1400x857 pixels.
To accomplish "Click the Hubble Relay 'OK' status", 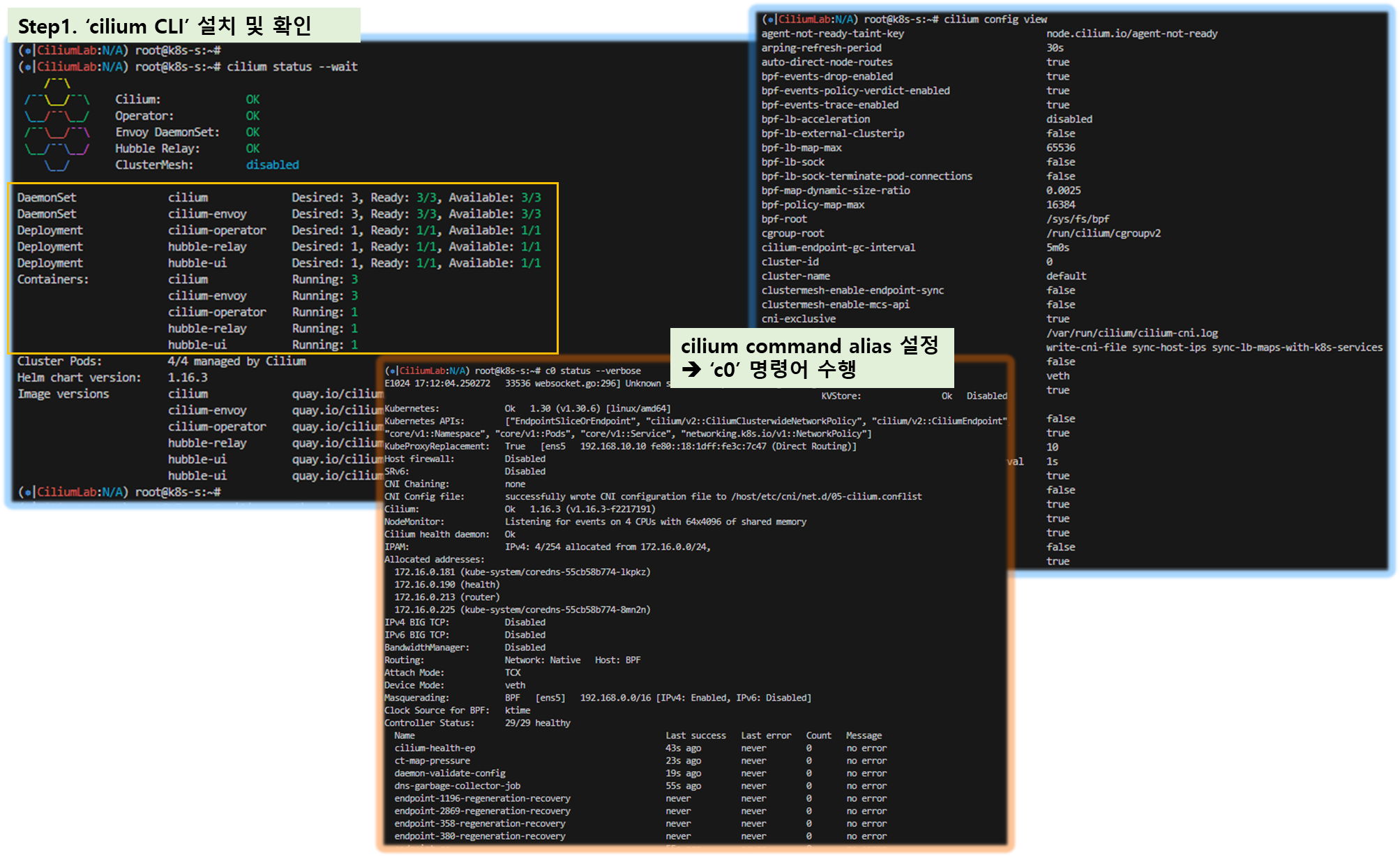I will tap(253, 149).
